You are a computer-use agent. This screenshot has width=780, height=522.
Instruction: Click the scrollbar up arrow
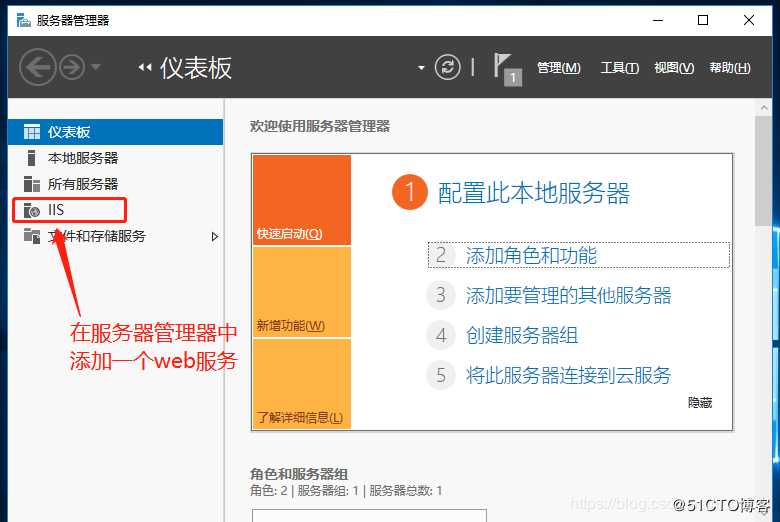point(764,107)
